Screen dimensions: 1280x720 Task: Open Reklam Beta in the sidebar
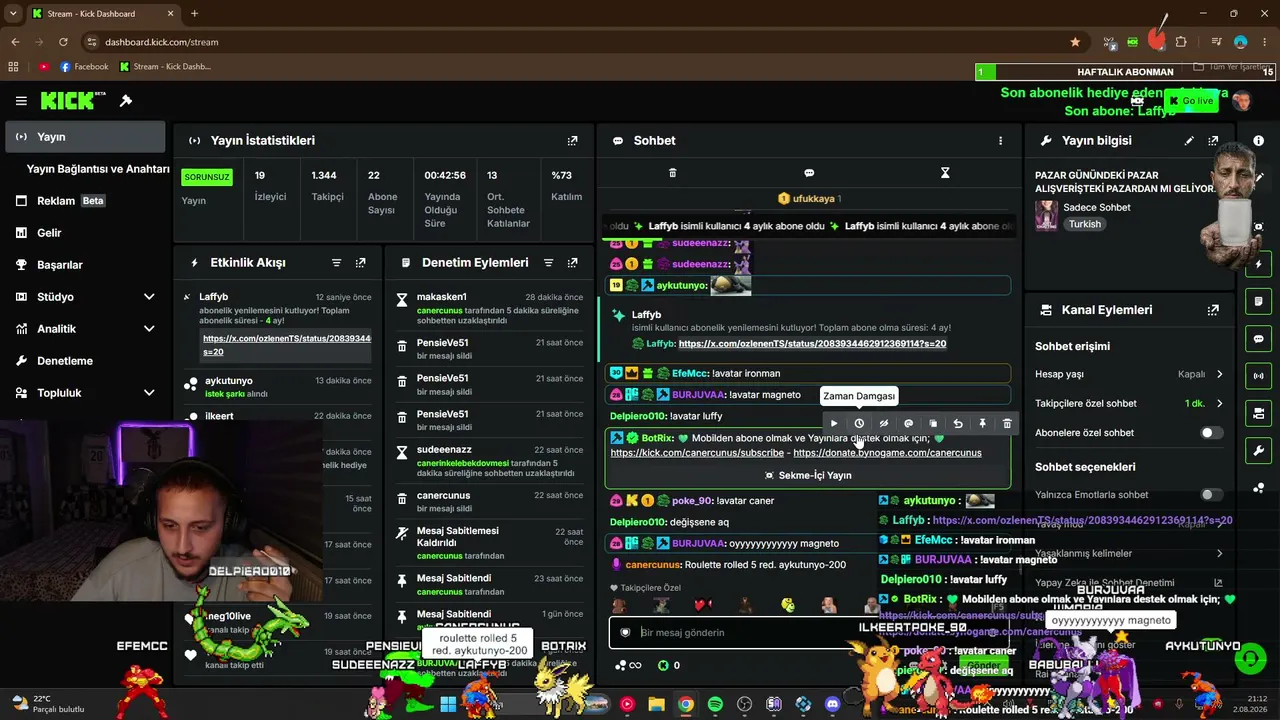(85, 201)
